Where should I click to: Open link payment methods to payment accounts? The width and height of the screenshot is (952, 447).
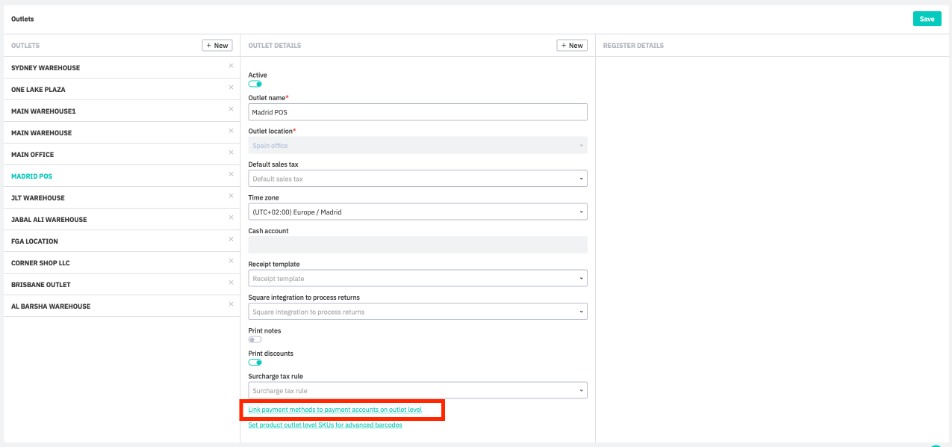pos(335,410)
